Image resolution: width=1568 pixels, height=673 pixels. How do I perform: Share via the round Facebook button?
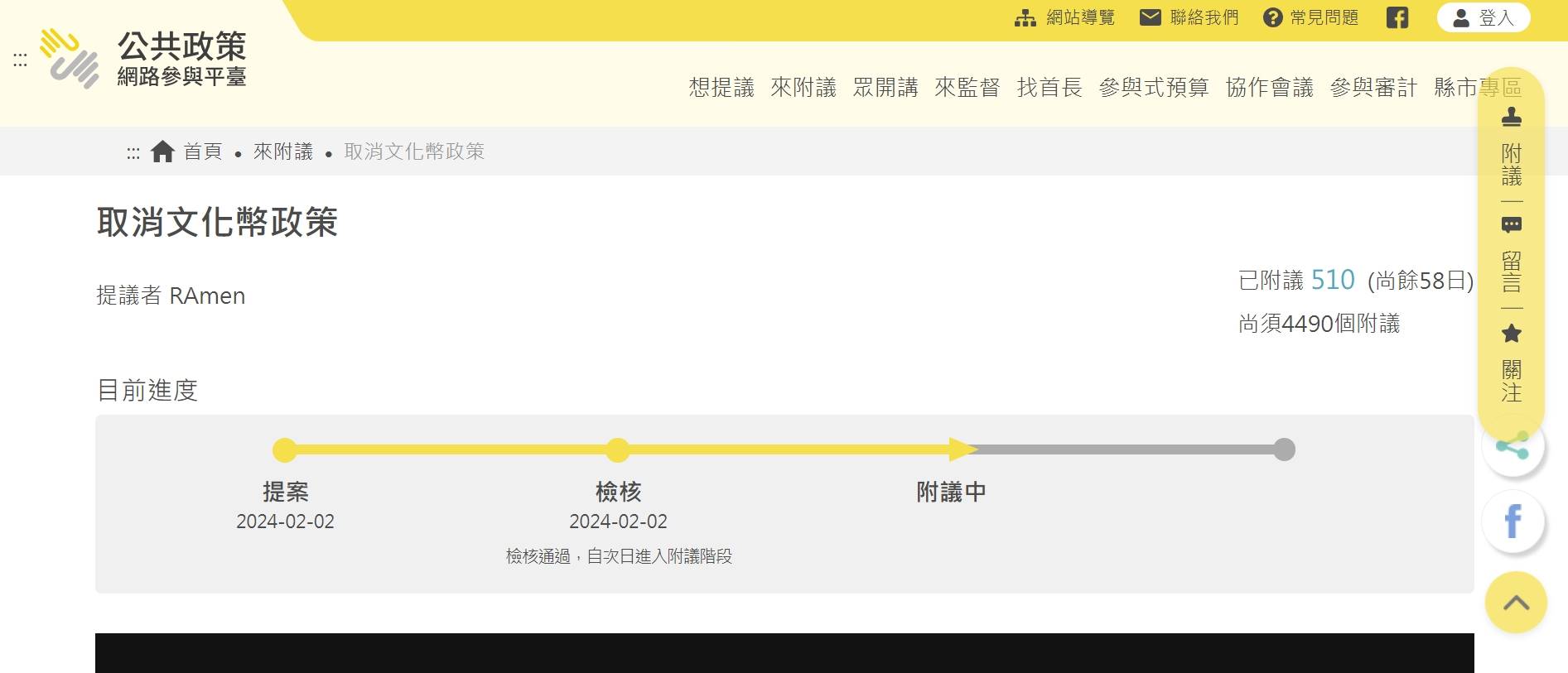click(1513, 522)
